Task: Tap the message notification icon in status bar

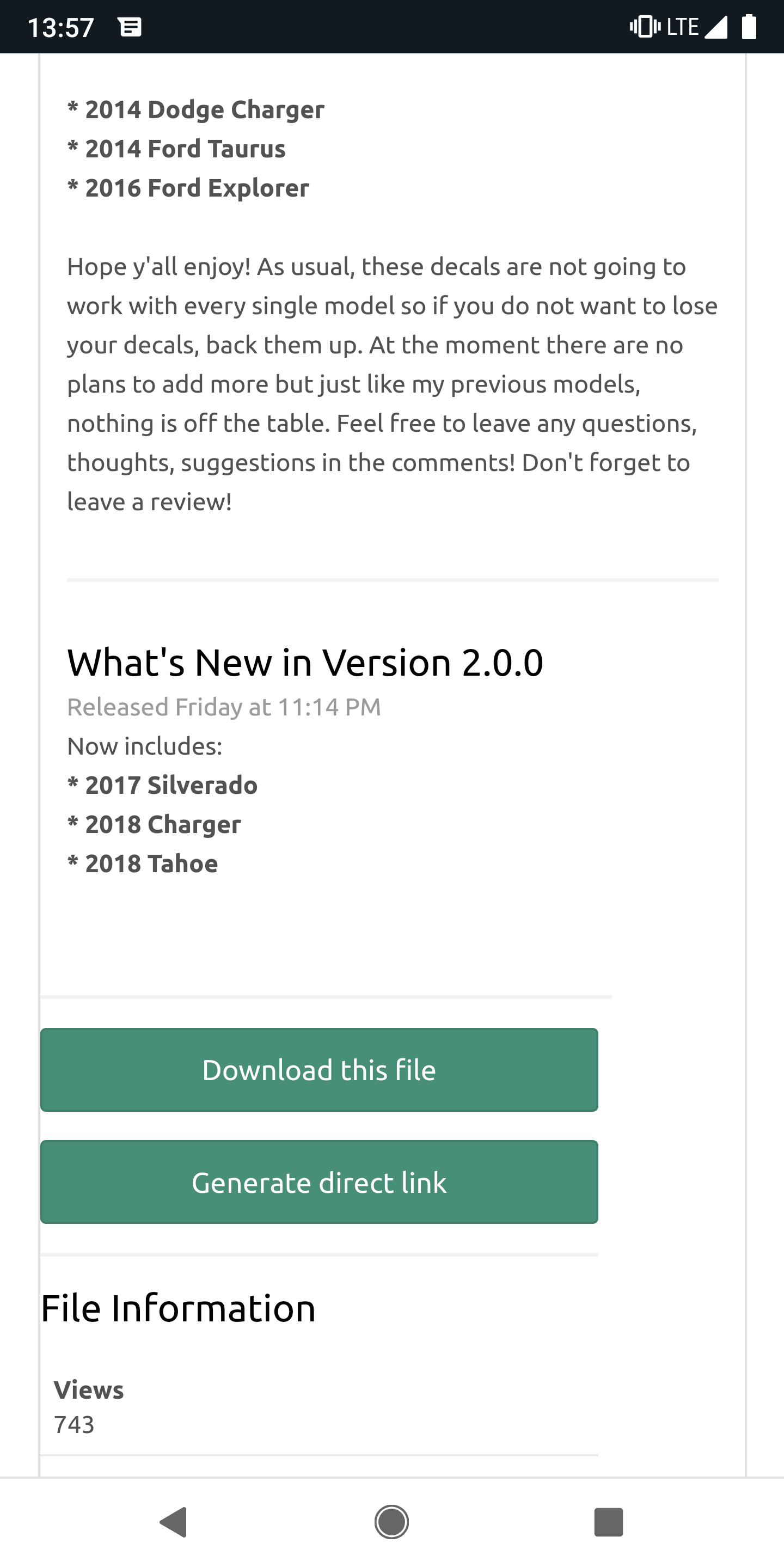Action: point(130,27)
